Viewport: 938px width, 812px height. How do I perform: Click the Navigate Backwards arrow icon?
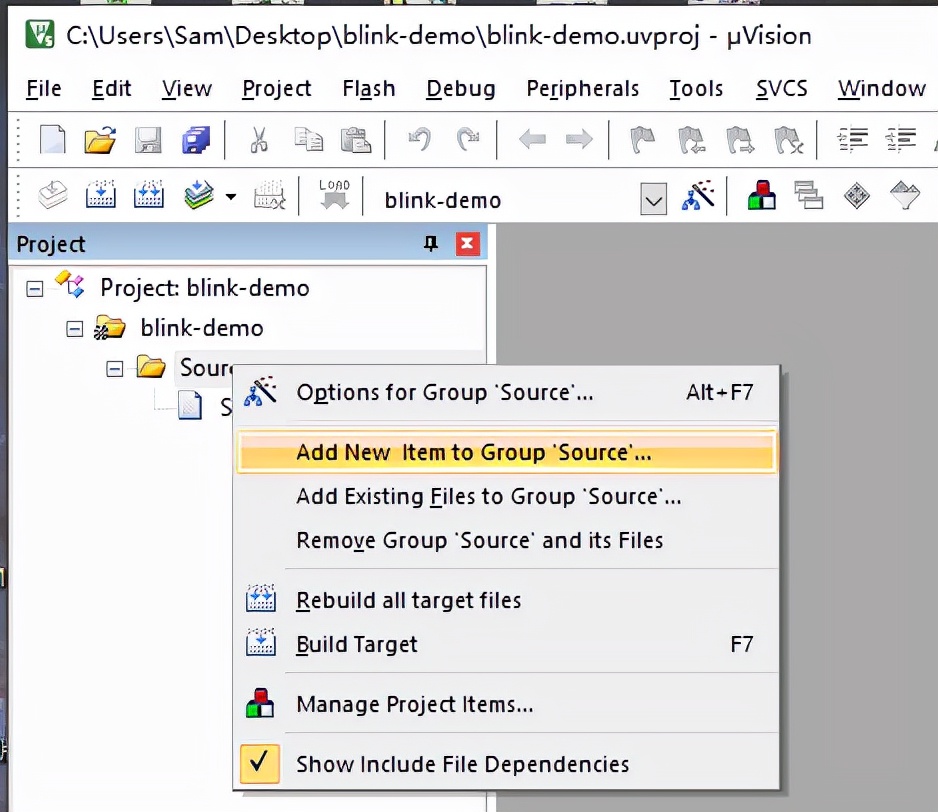coord(532,139)
